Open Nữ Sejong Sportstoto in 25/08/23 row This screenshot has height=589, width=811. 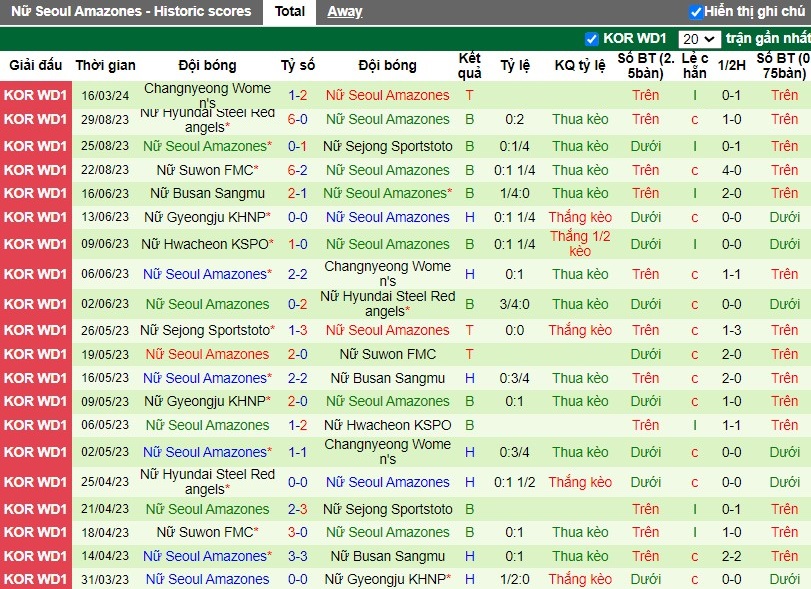387,146
